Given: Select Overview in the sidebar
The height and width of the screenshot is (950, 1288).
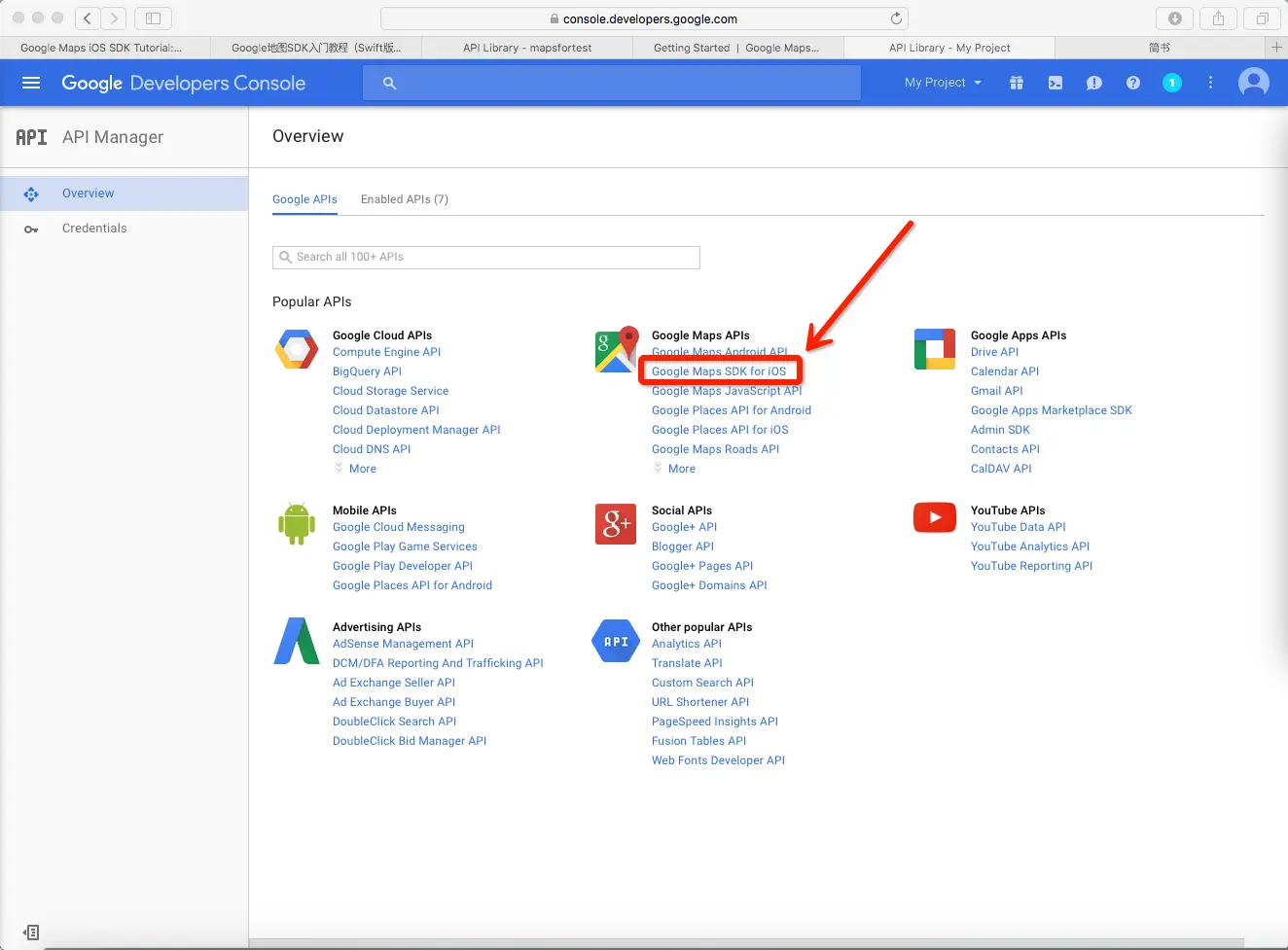Looking at the screenshot, I should pos(89,194).
